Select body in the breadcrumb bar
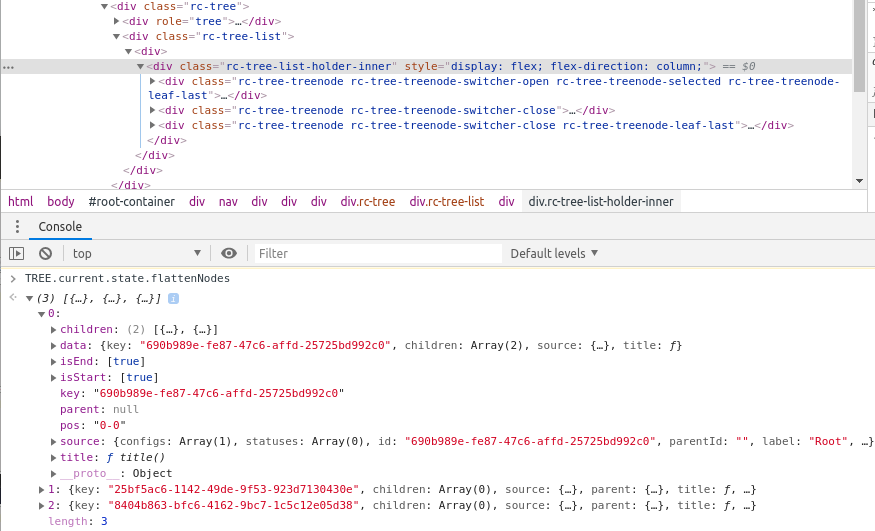Image resolution: width=875 pixels, height=531 pixels. 61,202
